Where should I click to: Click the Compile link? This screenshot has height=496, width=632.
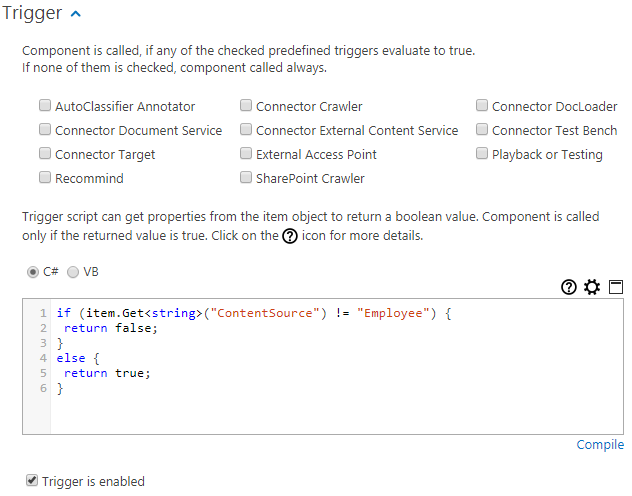(600, 445)
